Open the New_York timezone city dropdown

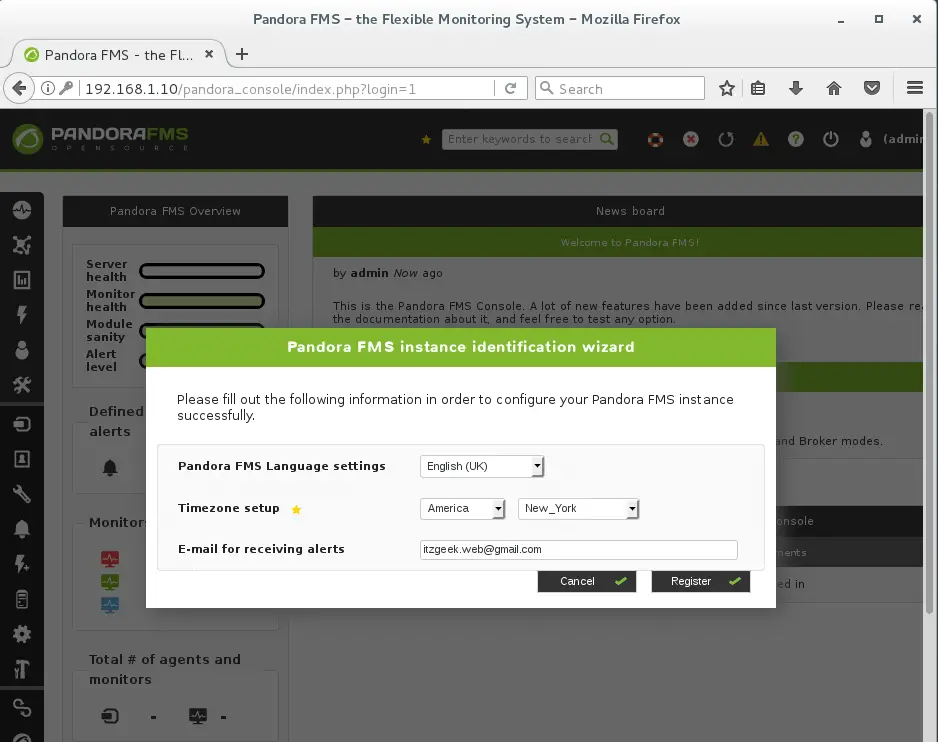click(x=578, y=509)
